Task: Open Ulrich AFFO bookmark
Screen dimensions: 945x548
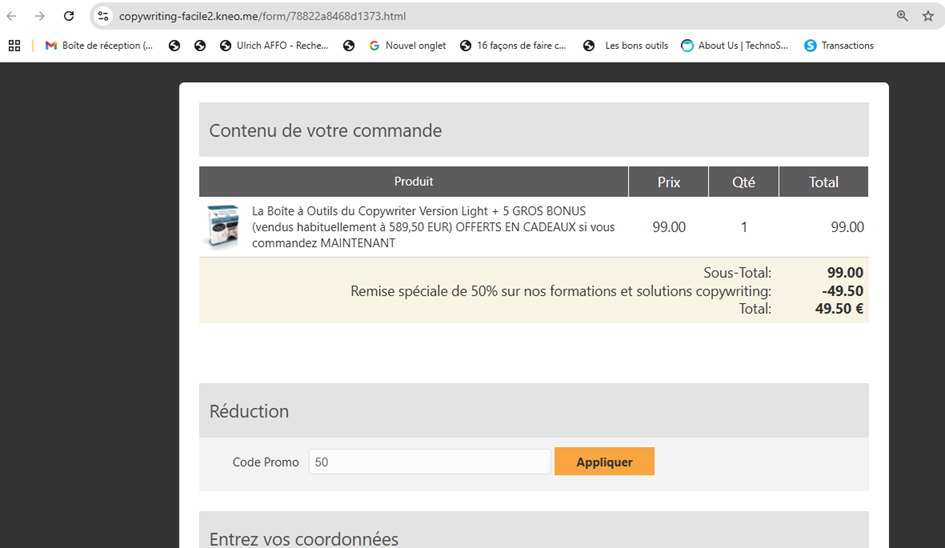Action: click(274, 45)
